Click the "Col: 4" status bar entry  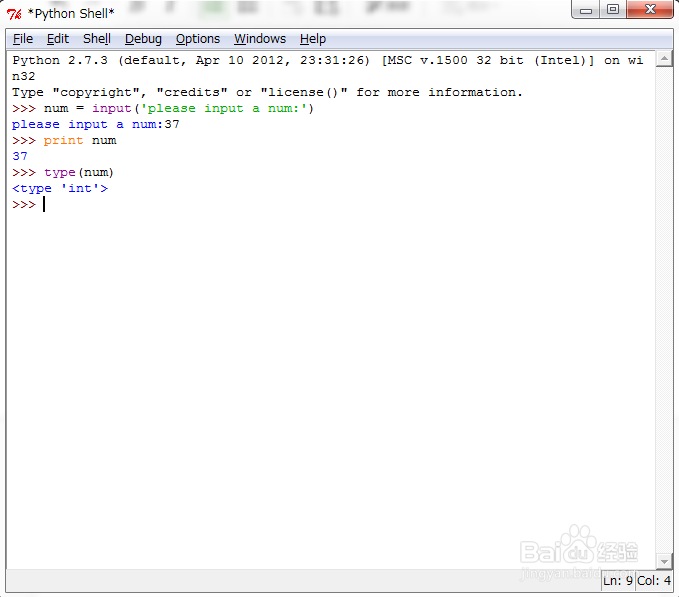coord(653,581)
